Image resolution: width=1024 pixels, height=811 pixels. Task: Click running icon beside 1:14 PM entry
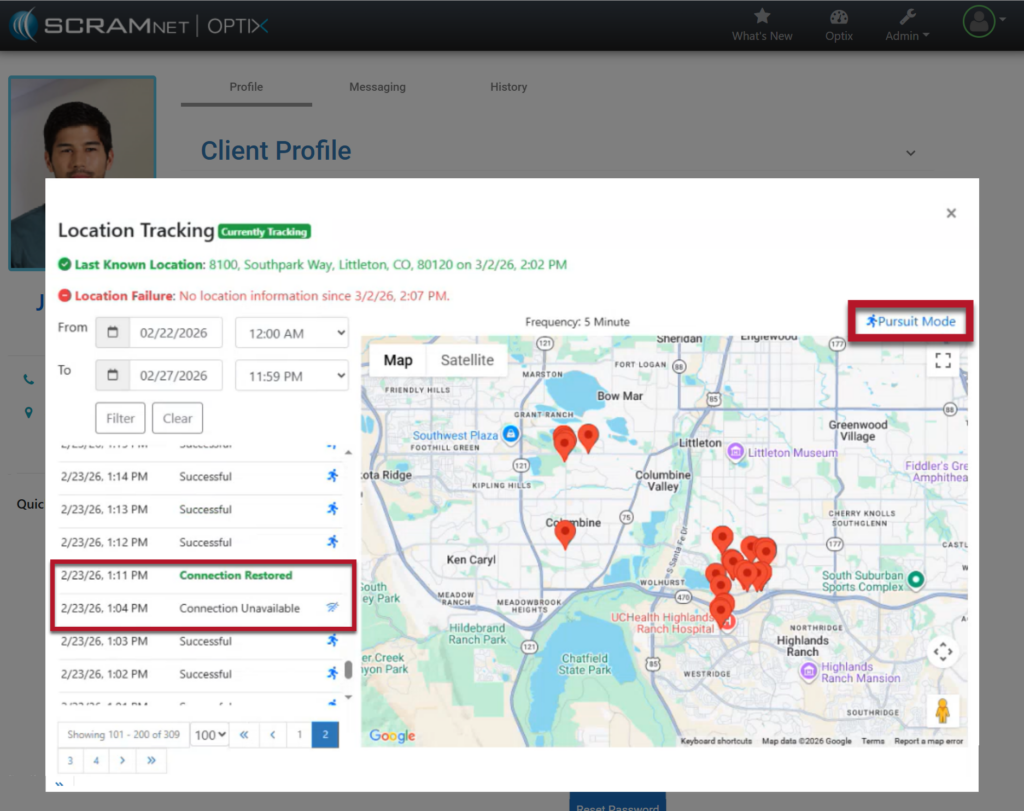tap(332, 477)
